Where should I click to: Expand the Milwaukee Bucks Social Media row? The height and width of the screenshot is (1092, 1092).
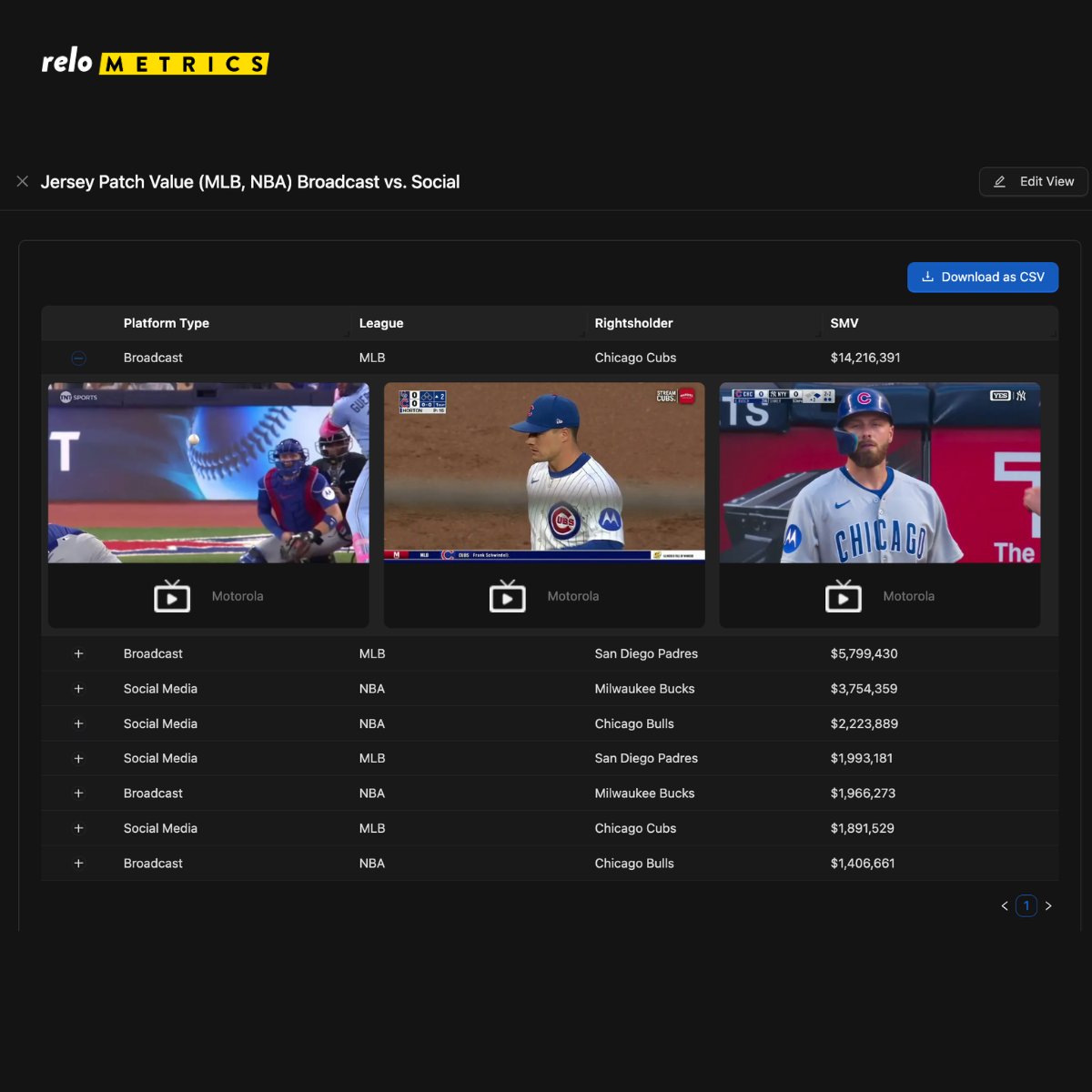point(78,689)
